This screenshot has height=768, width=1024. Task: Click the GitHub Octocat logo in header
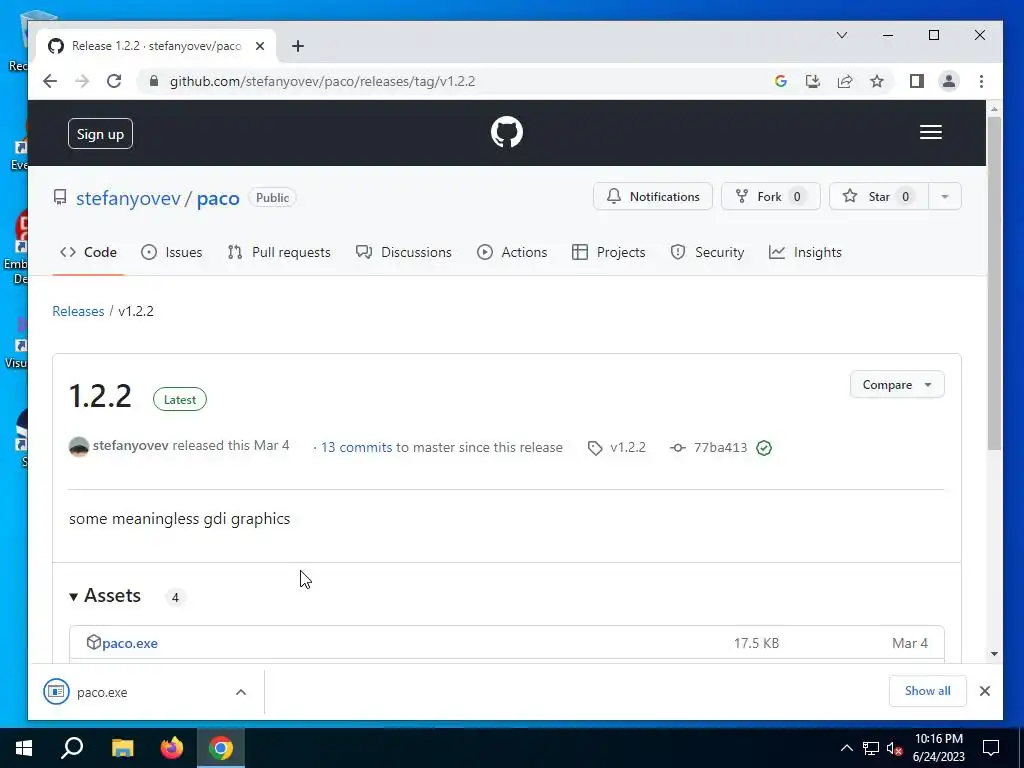click(507, 132)
